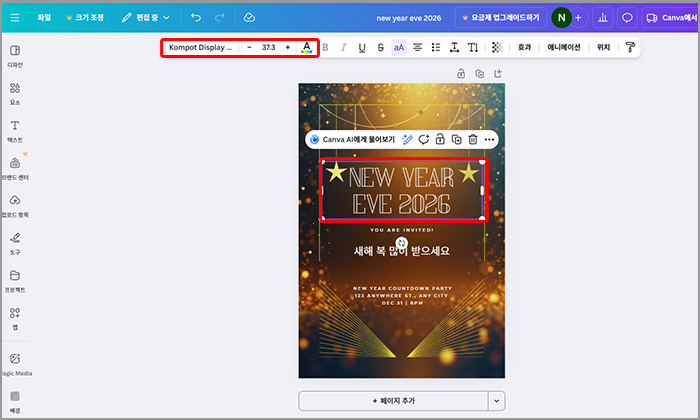
Task: Click the rotate handle under the title
Action: [402, 243]
